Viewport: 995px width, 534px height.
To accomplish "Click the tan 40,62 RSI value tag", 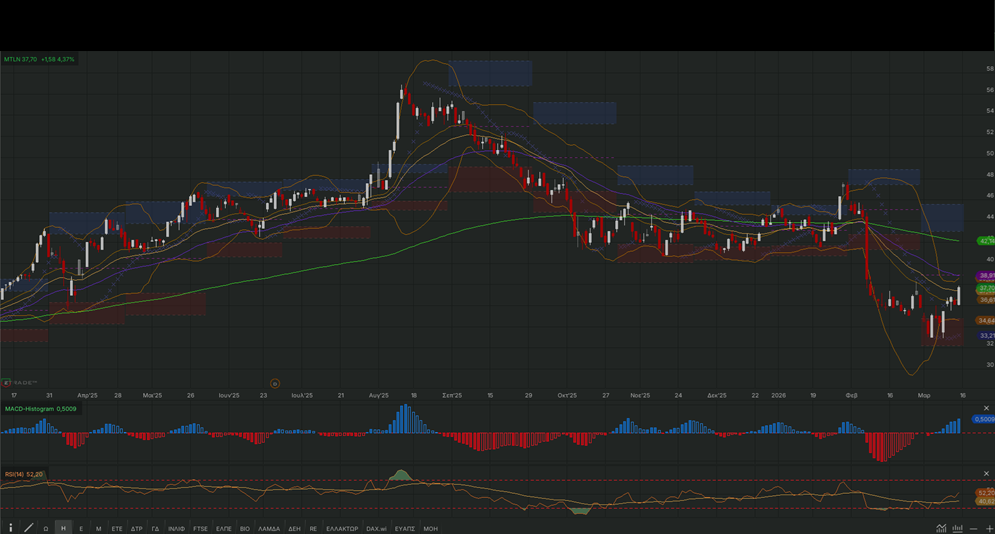I will click(985, 501).
